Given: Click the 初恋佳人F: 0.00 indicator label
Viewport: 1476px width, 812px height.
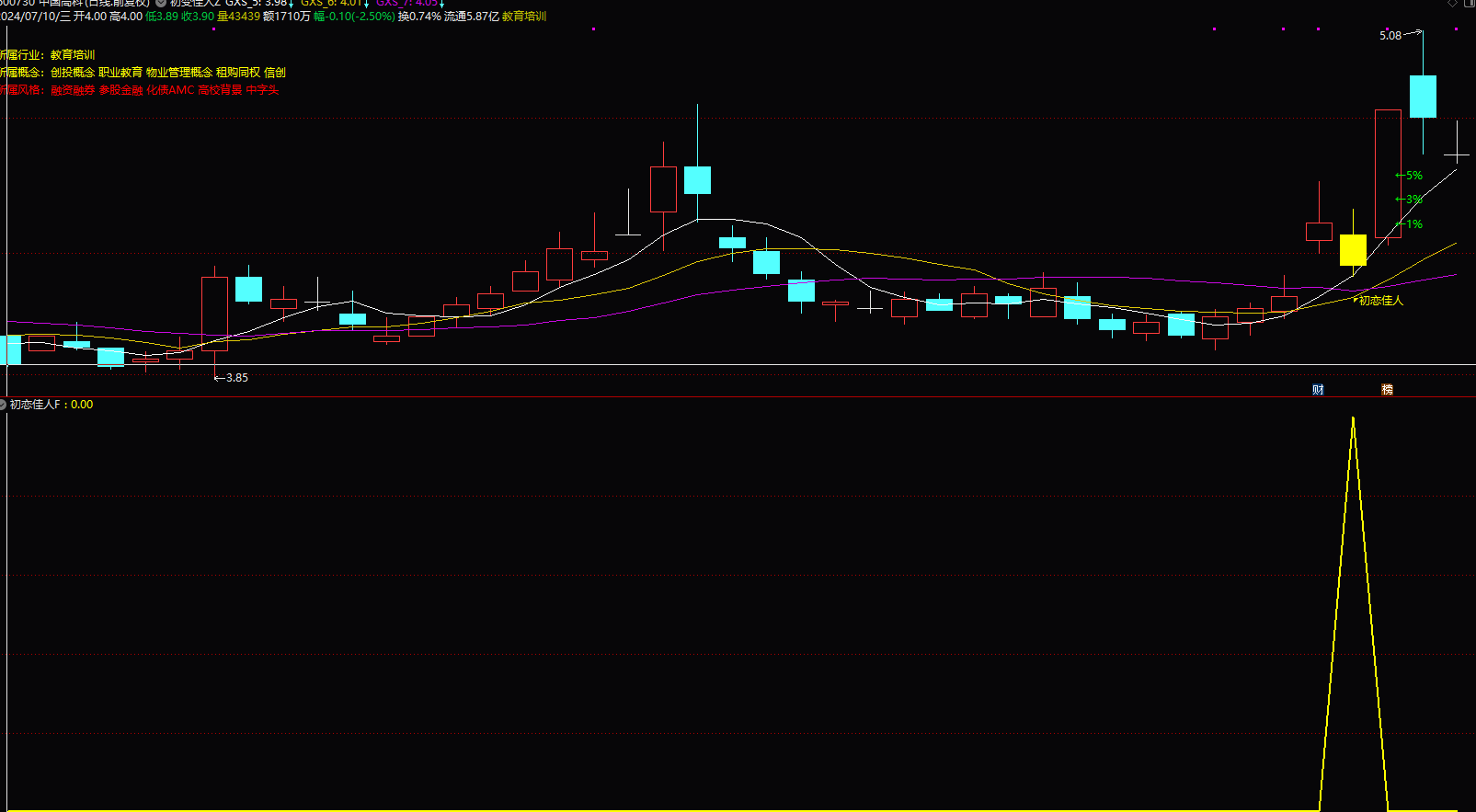Looking at the screenshot, I should (51, 405).
